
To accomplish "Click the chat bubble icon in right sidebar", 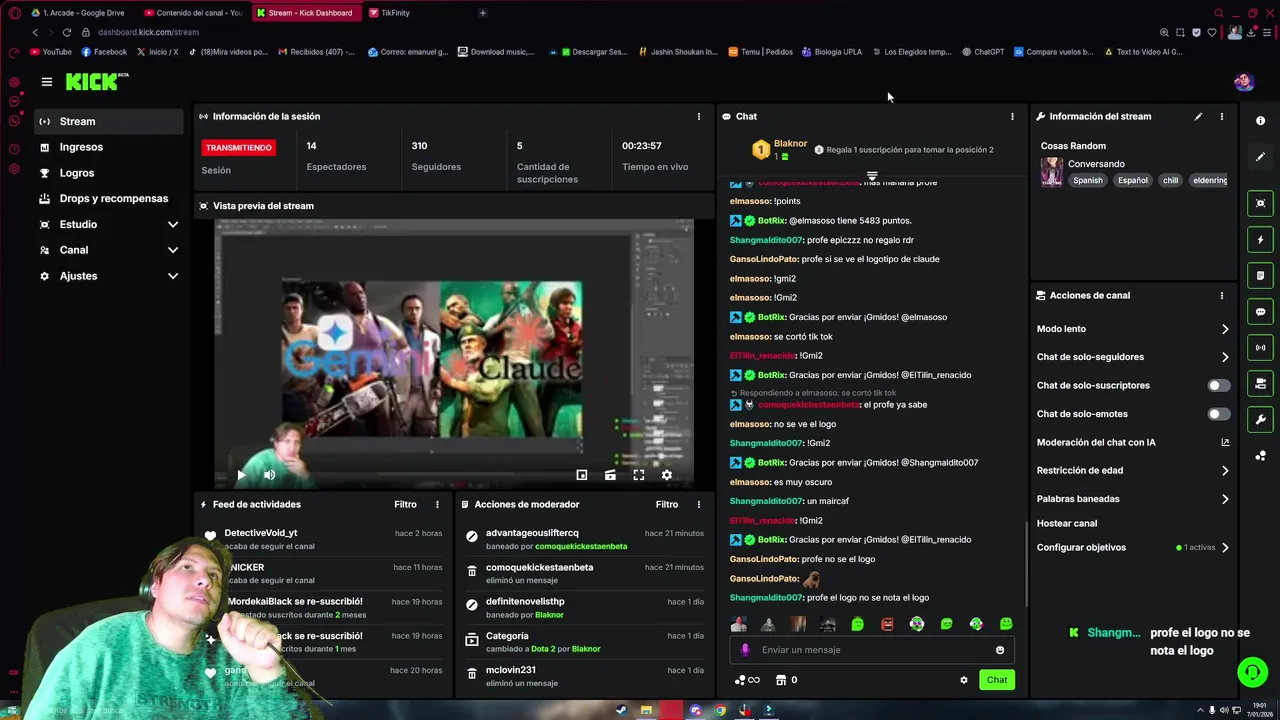I will (x=1260, y=312).
